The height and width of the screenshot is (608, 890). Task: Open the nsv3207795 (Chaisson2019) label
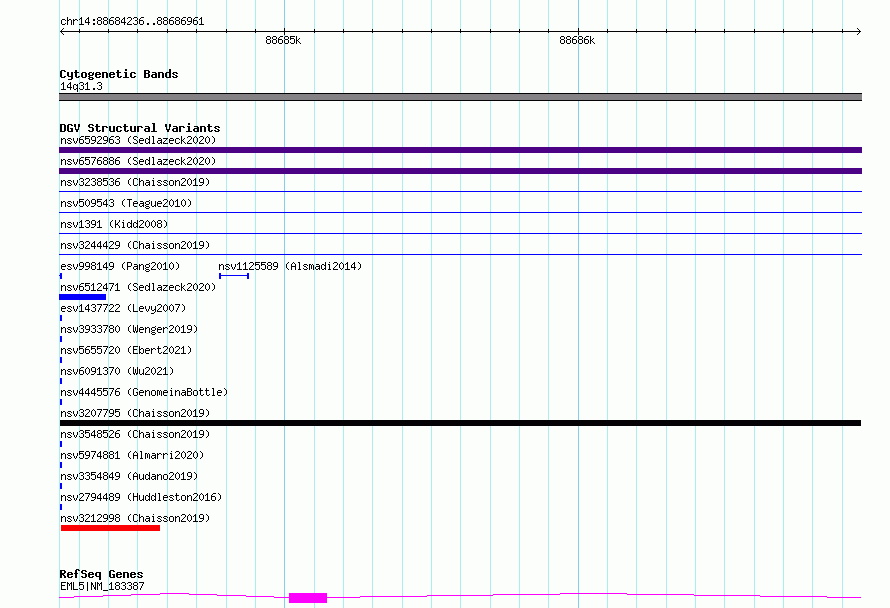[135, 413]
